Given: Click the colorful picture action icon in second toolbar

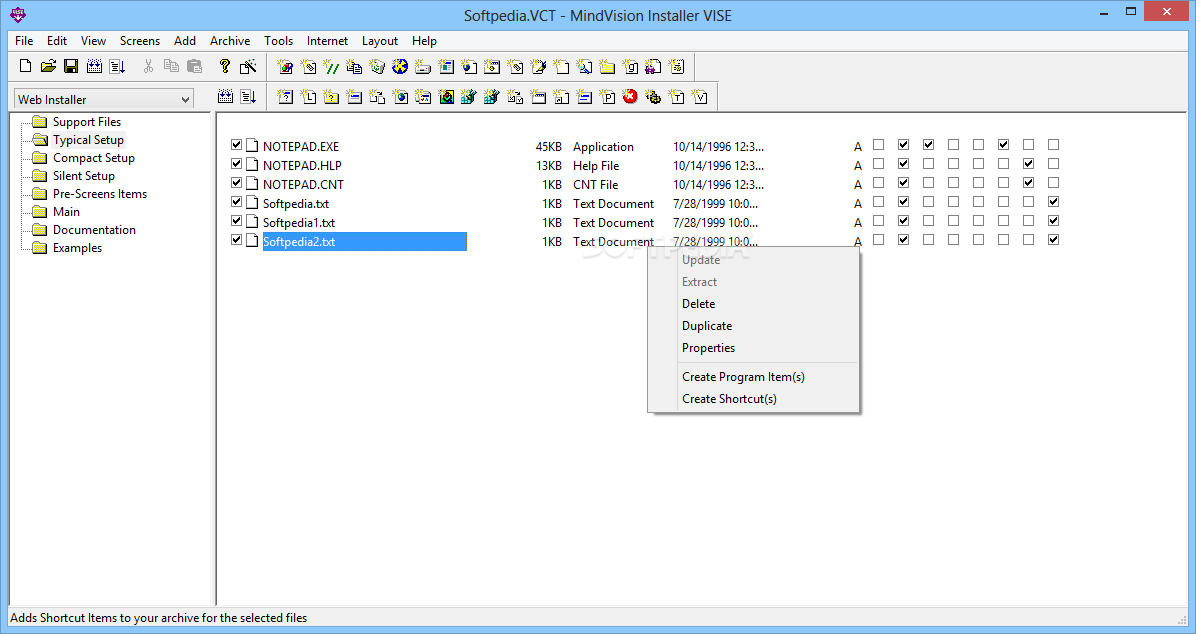Looking at the screenshot, I should click(446, 97).
